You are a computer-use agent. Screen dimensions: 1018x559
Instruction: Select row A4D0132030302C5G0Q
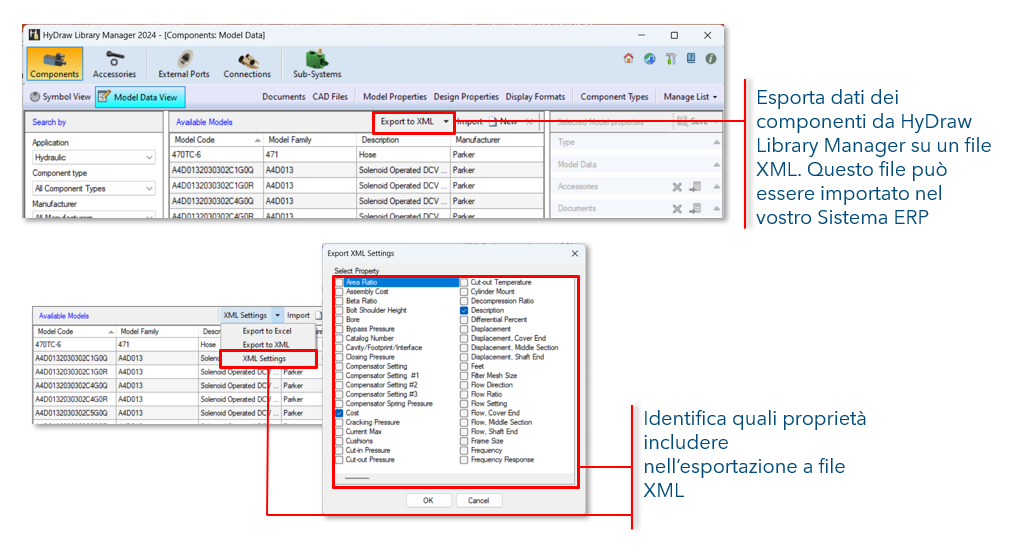pos(177,414)
